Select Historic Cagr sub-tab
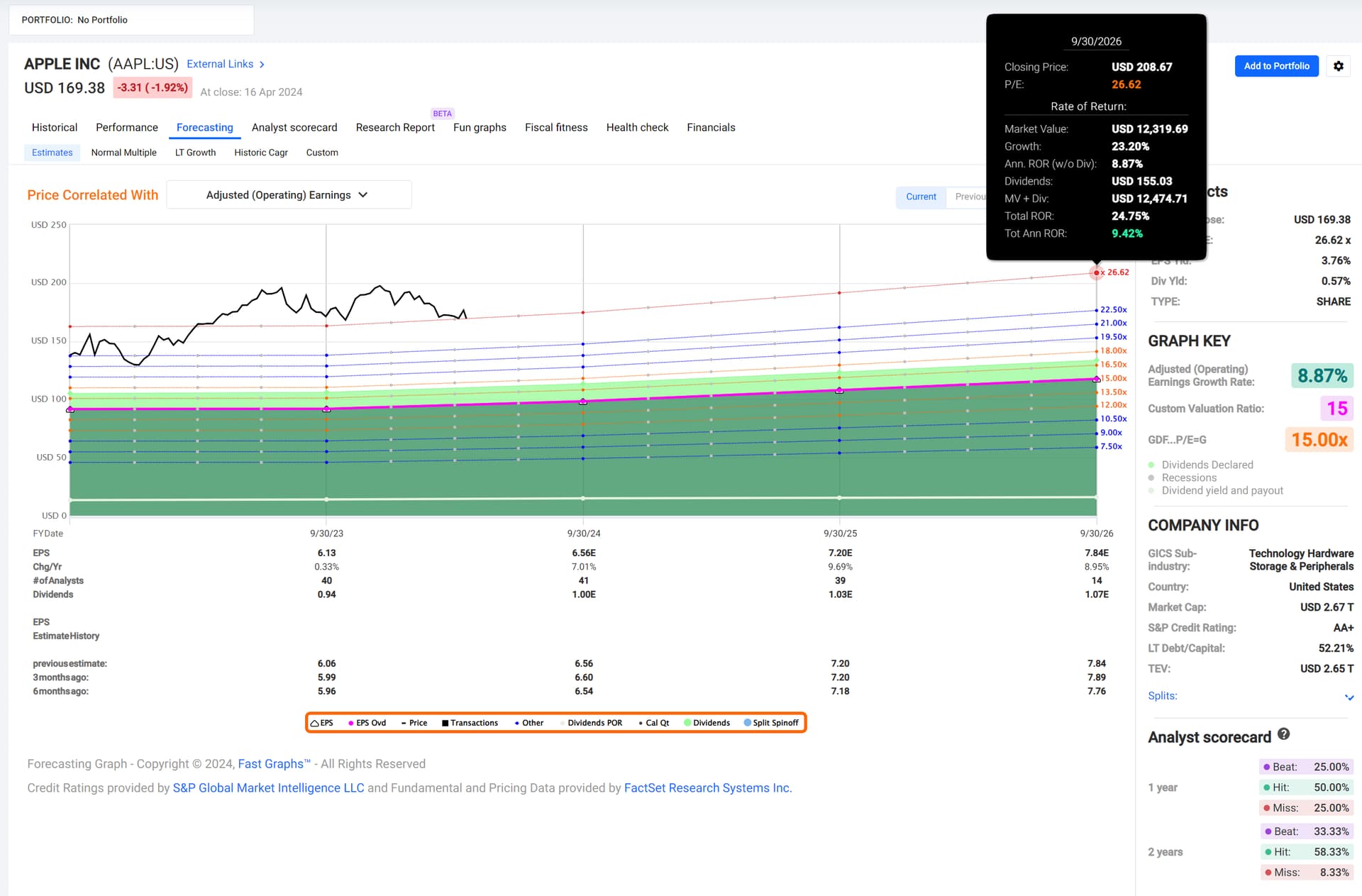The height and width of the screenshot is (896, 1362). (261, 153)
